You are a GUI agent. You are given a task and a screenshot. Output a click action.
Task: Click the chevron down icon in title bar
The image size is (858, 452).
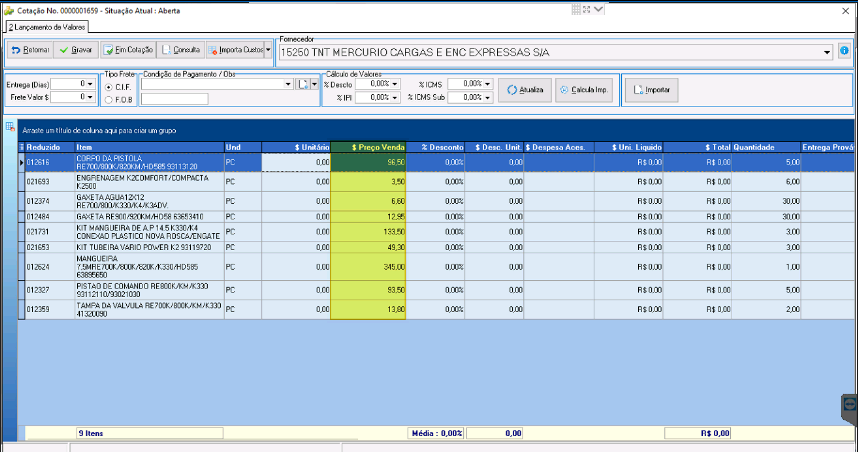point(598,9)
